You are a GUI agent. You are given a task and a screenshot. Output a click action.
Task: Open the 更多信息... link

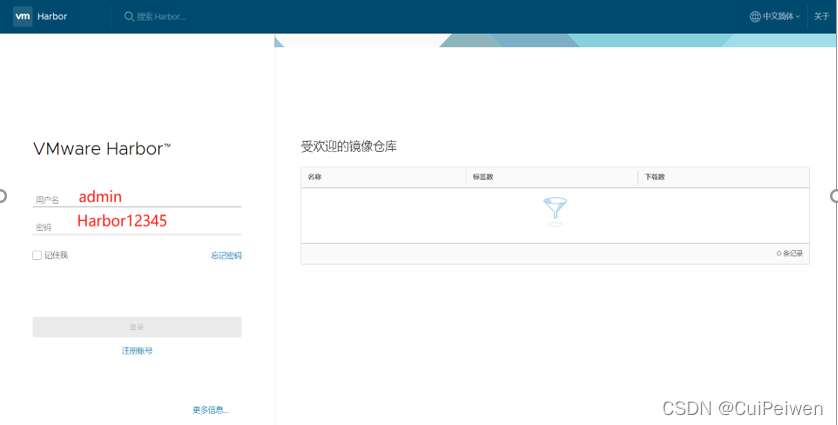211,410
